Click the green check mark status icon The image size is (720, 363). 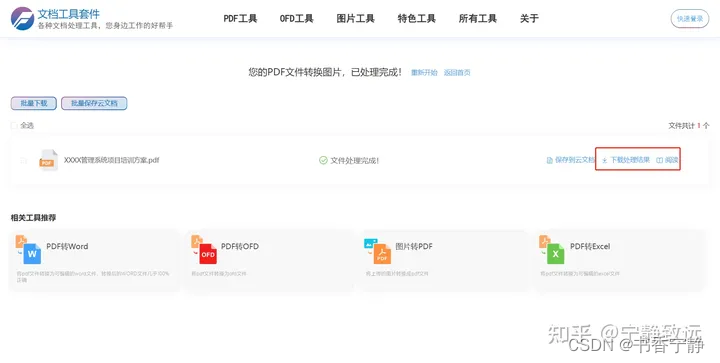(323, 160)
